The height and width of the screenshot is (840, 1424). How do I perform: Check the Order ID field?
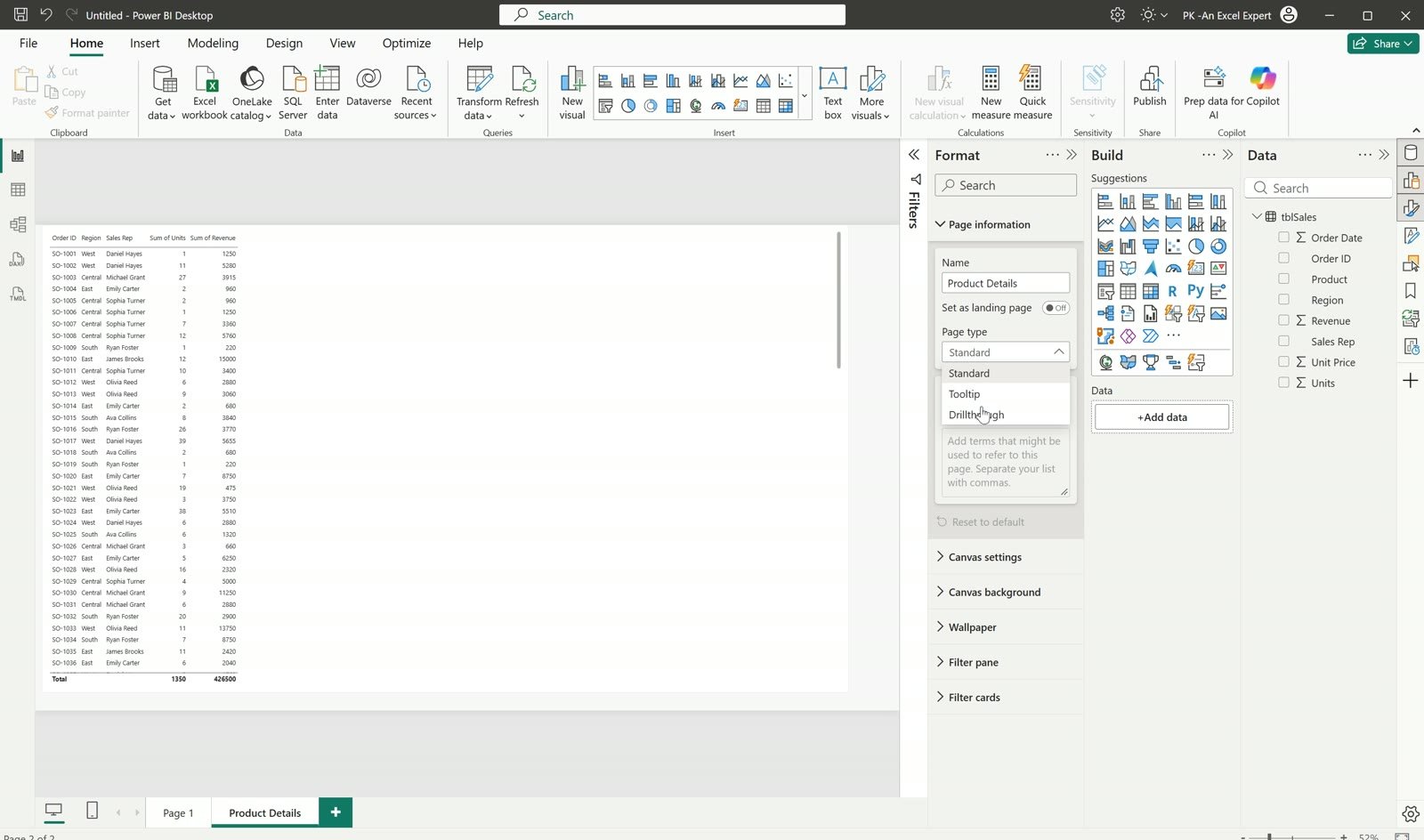[1283, 258]
